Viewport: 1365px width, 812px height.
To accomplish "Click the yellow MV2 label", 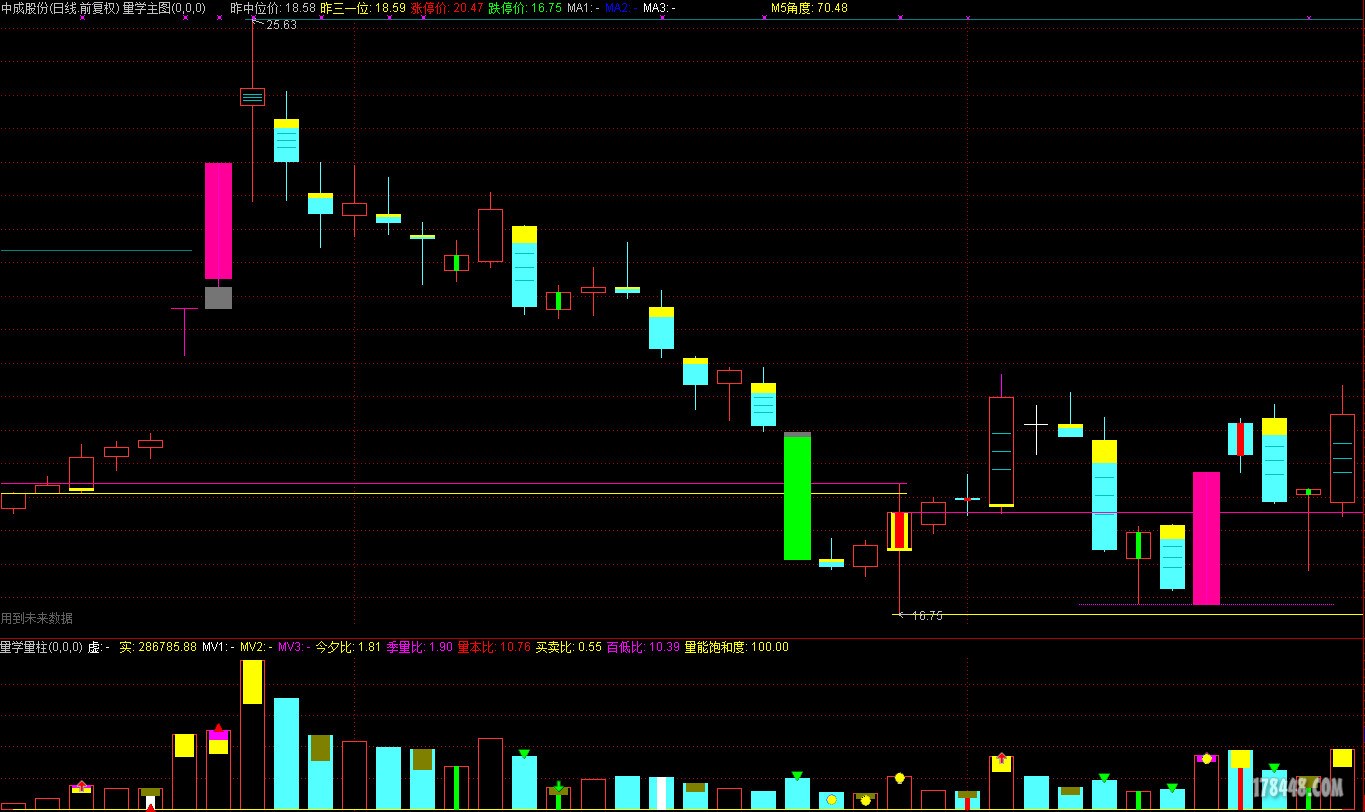I will click(256, 648).
